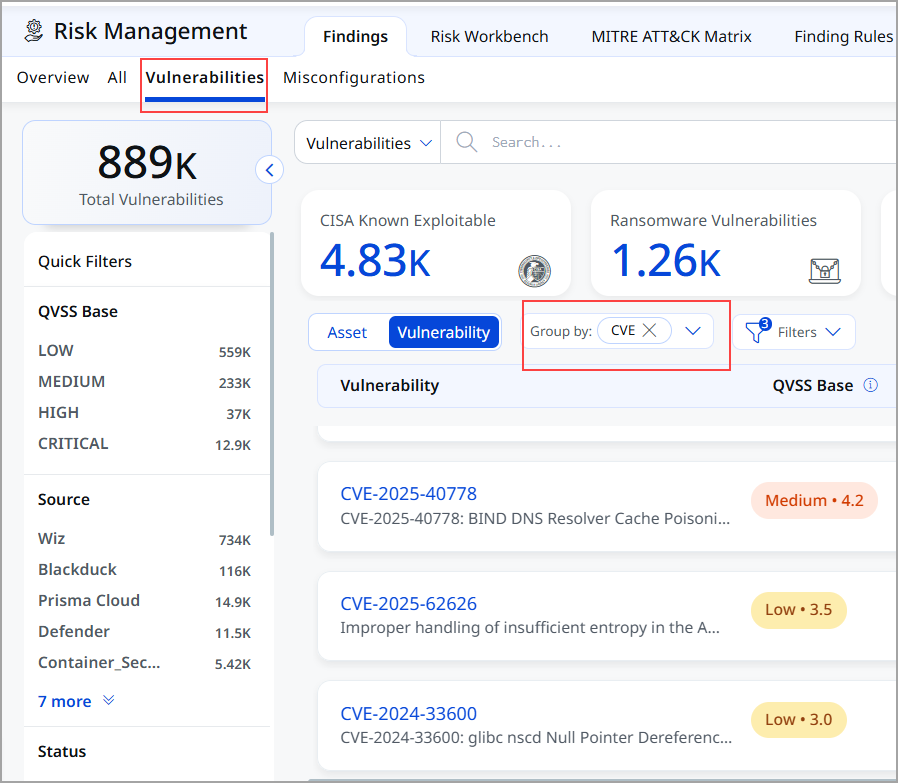This screenshot has width=898, height=783.
Task: Click the search magnifier icon
Action: click(x=466, y=142)
